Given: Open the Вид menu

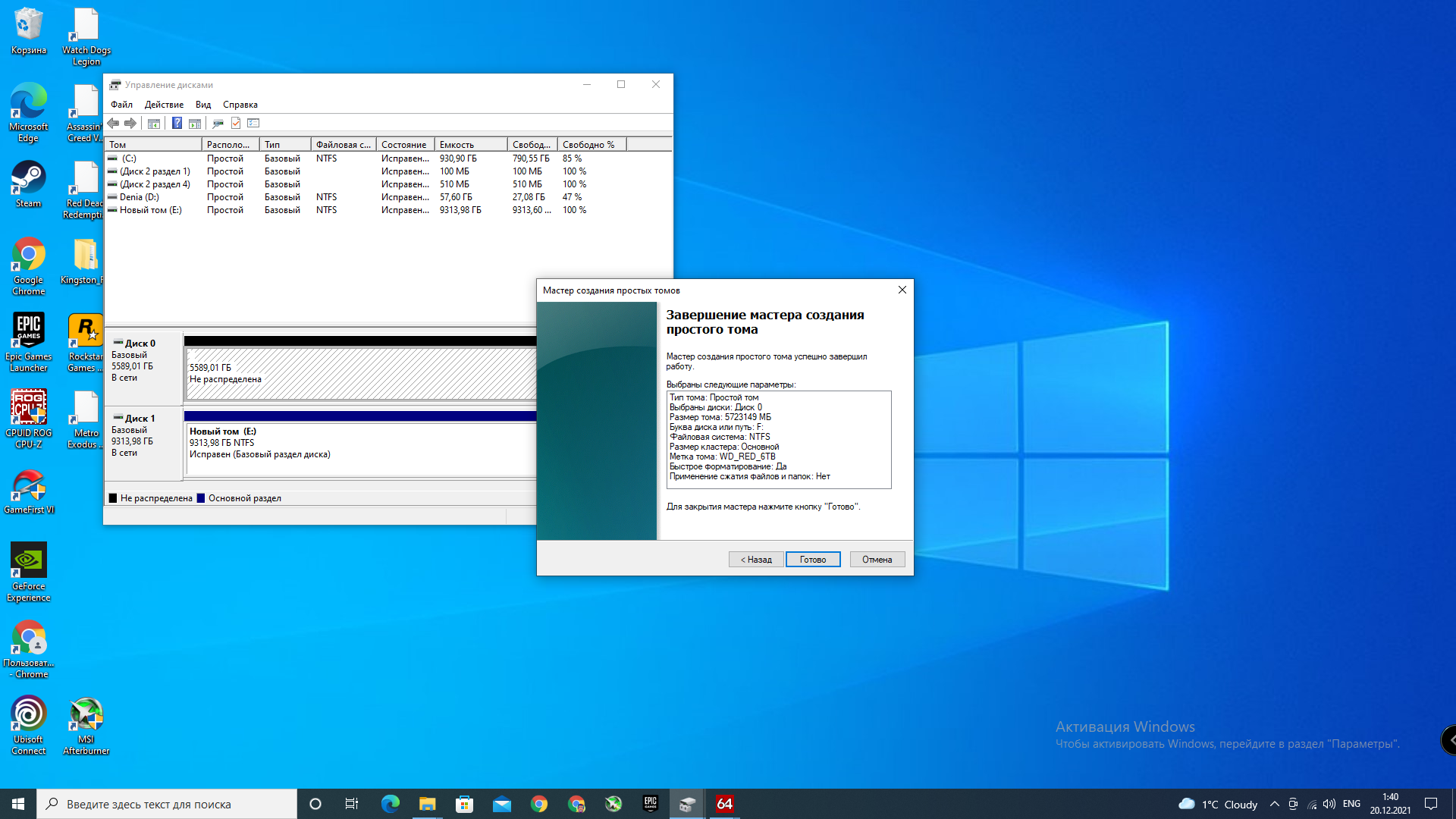Looking at the screenshot, I should [202, 105].
